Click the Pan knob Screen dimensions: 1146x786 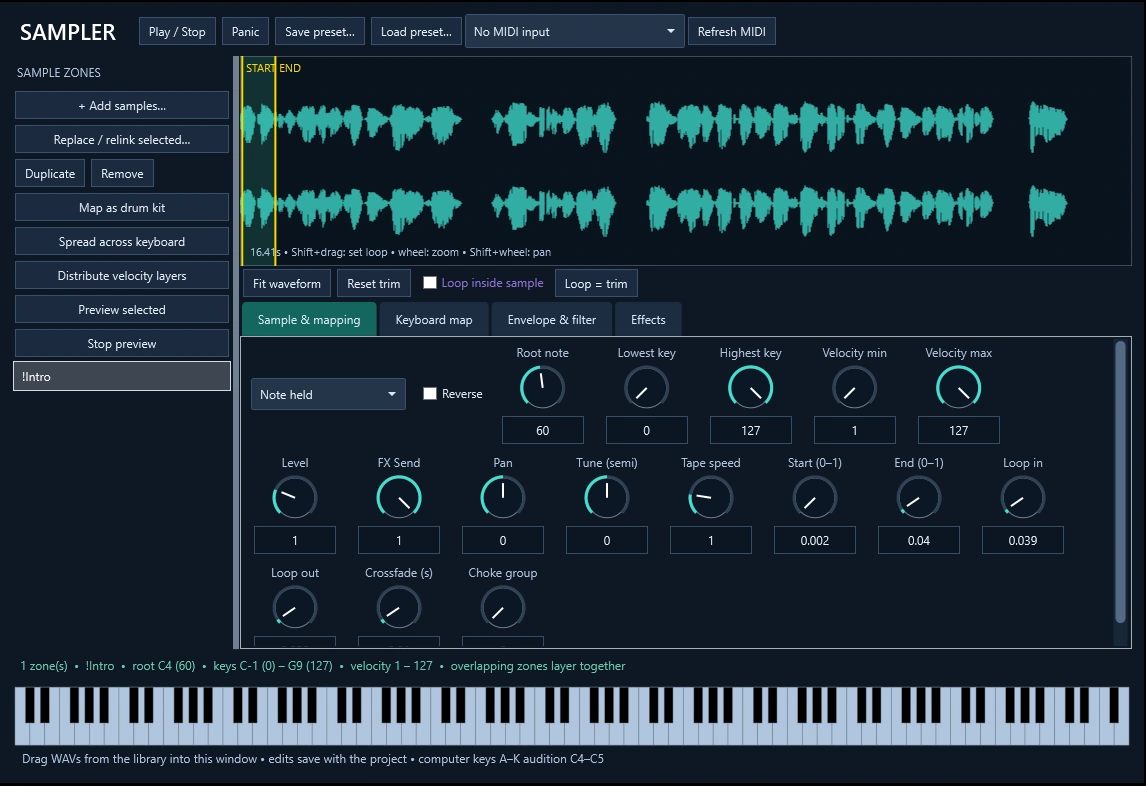coord(503,498)
